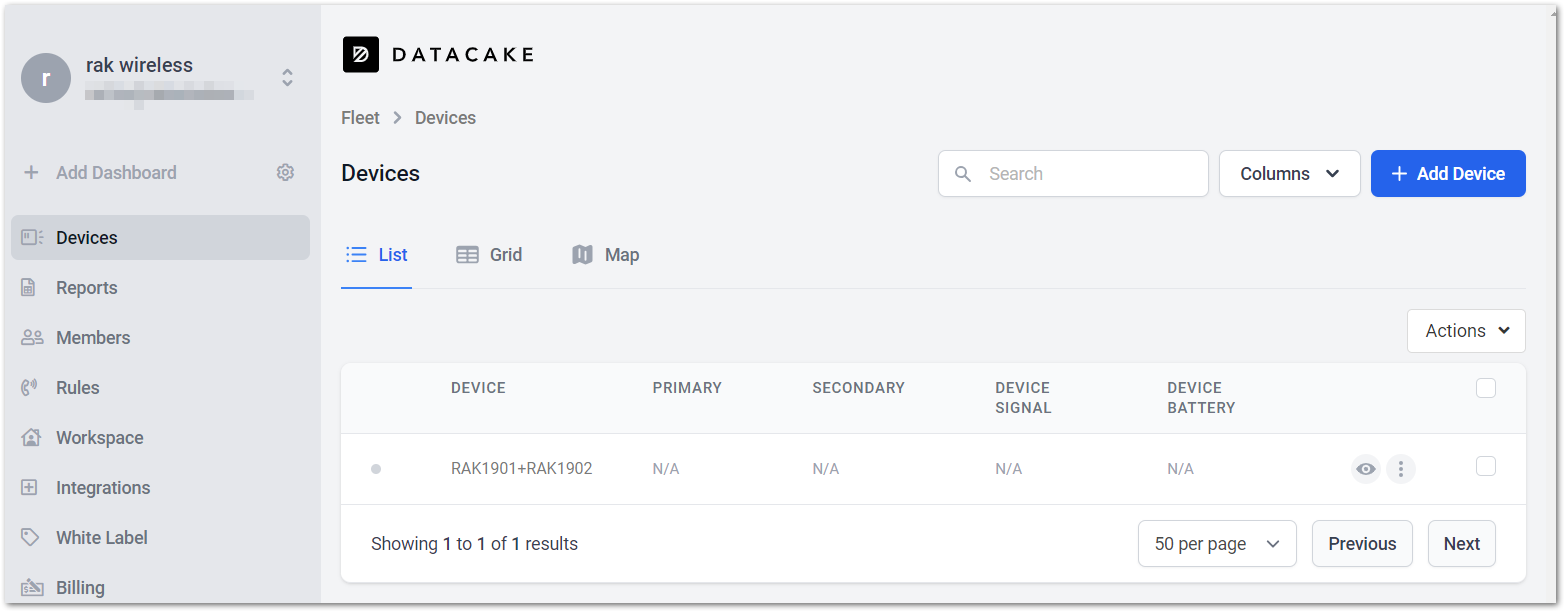The height and width of the screenshot is (612, 1565).
Task: Toggle the eye icon for RAK1901+RAK1902
Action: [x=1366, y=468]
